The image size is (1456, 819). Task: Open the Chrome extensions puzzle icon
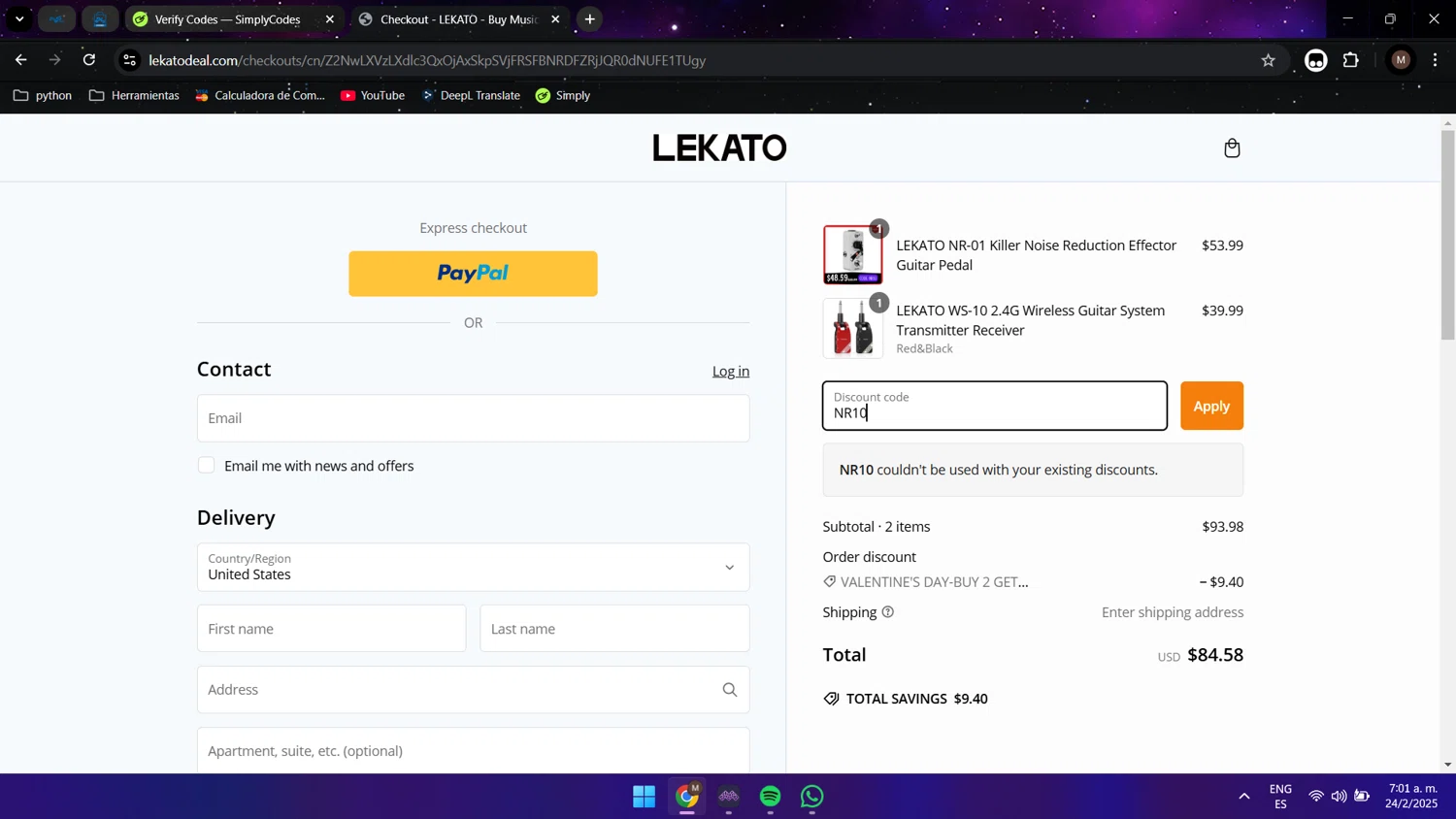(1351, 60)
